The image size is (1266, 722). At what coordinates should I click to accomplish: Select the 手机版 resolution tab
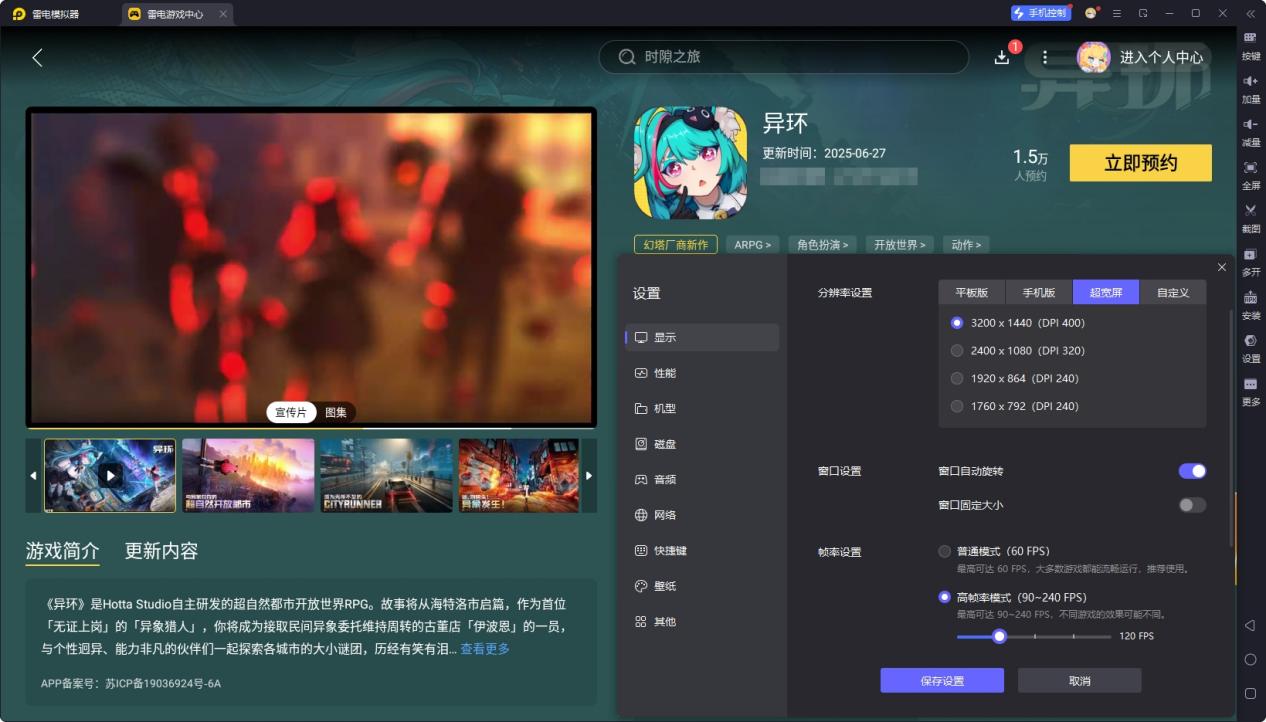(1039, 292)
